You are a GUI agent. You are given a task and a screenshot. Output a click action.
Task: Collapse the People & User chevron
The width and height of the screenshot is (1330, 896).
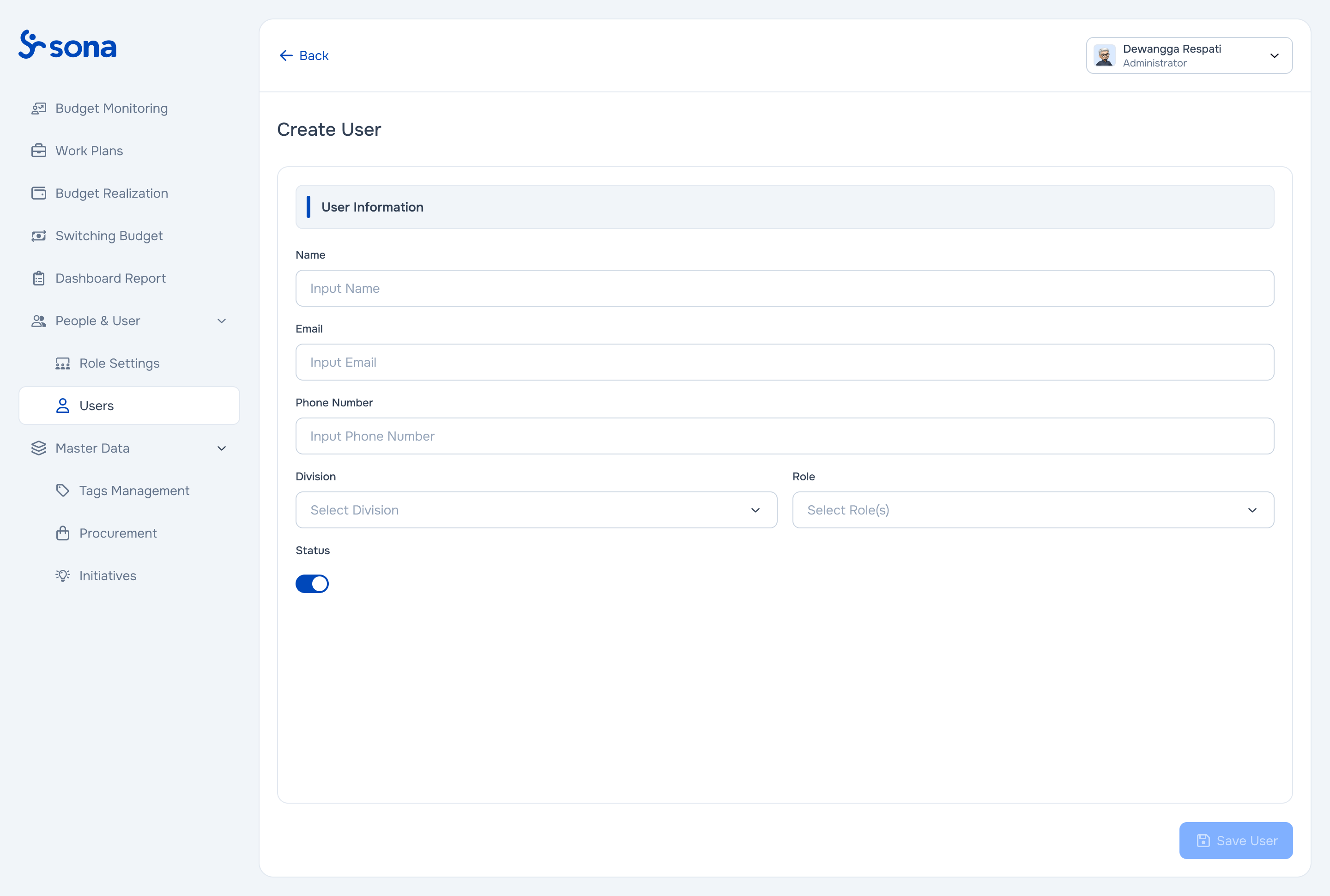click(x=222, y=321)
